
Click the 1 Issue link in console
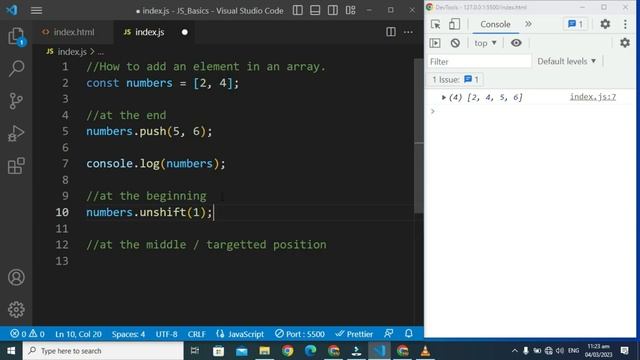click(456, 80)
